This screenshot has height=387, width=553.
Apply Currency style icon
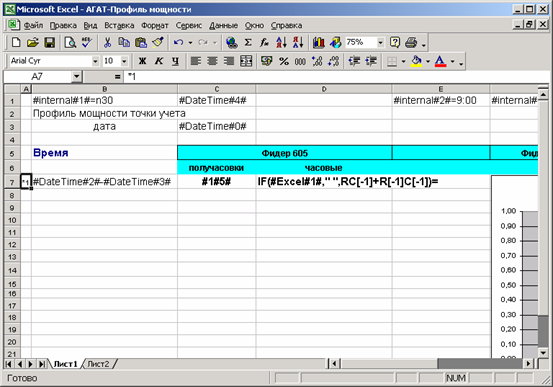pos(267,61)
